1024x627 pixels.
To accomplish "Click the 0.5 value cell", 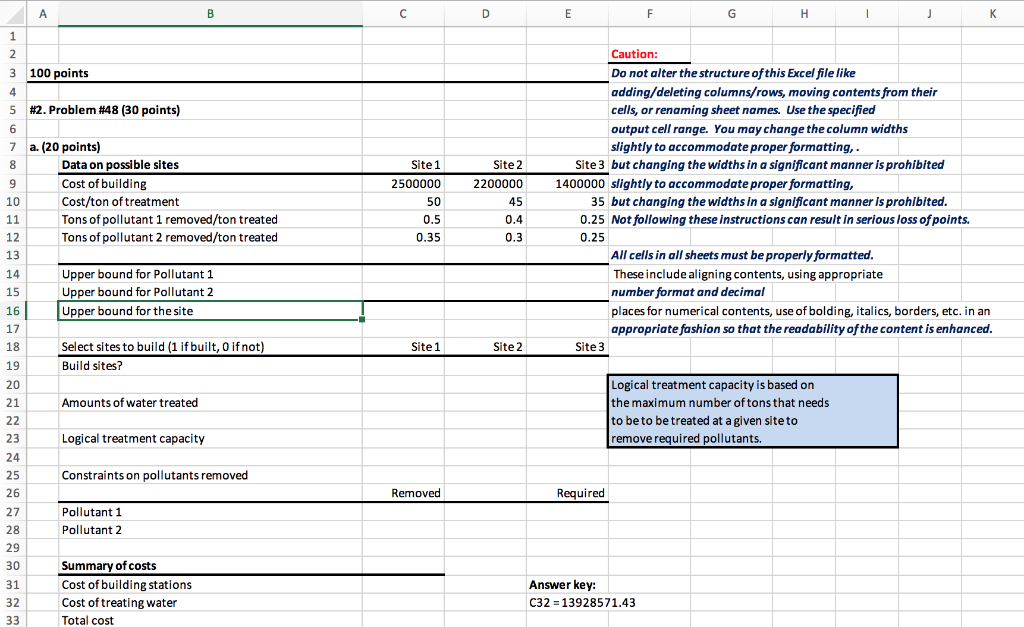I will point(404,219).
